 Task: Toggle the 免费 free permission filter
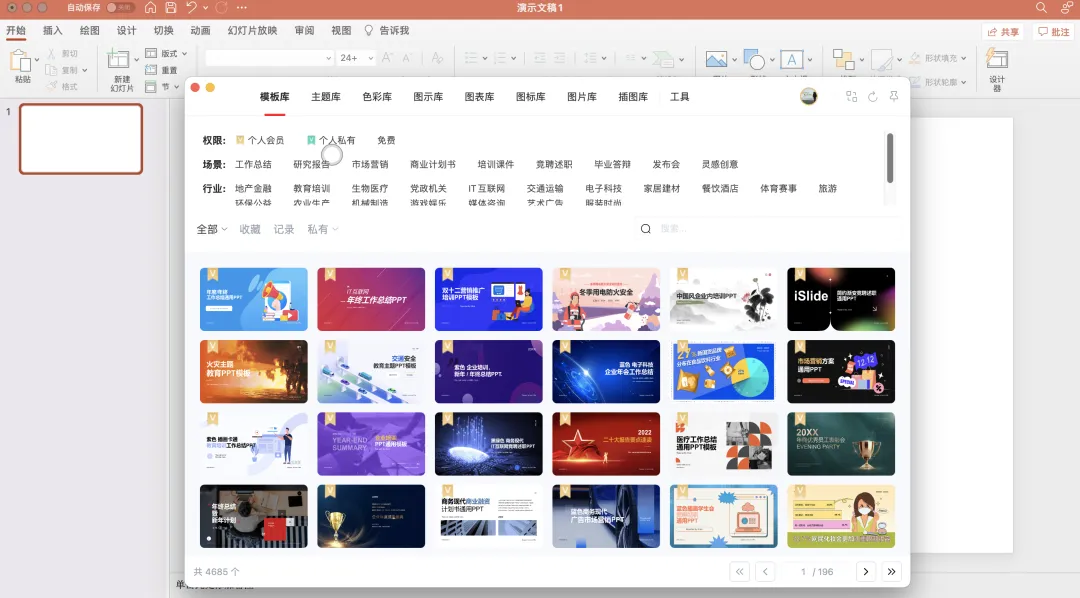pos(386,140)
